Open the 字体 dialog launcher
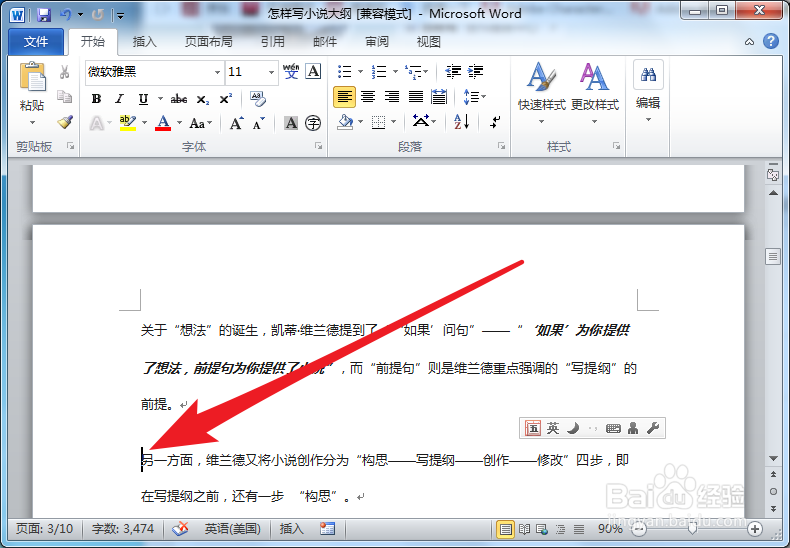Viewport: 790px width, 548px height. 318,146
